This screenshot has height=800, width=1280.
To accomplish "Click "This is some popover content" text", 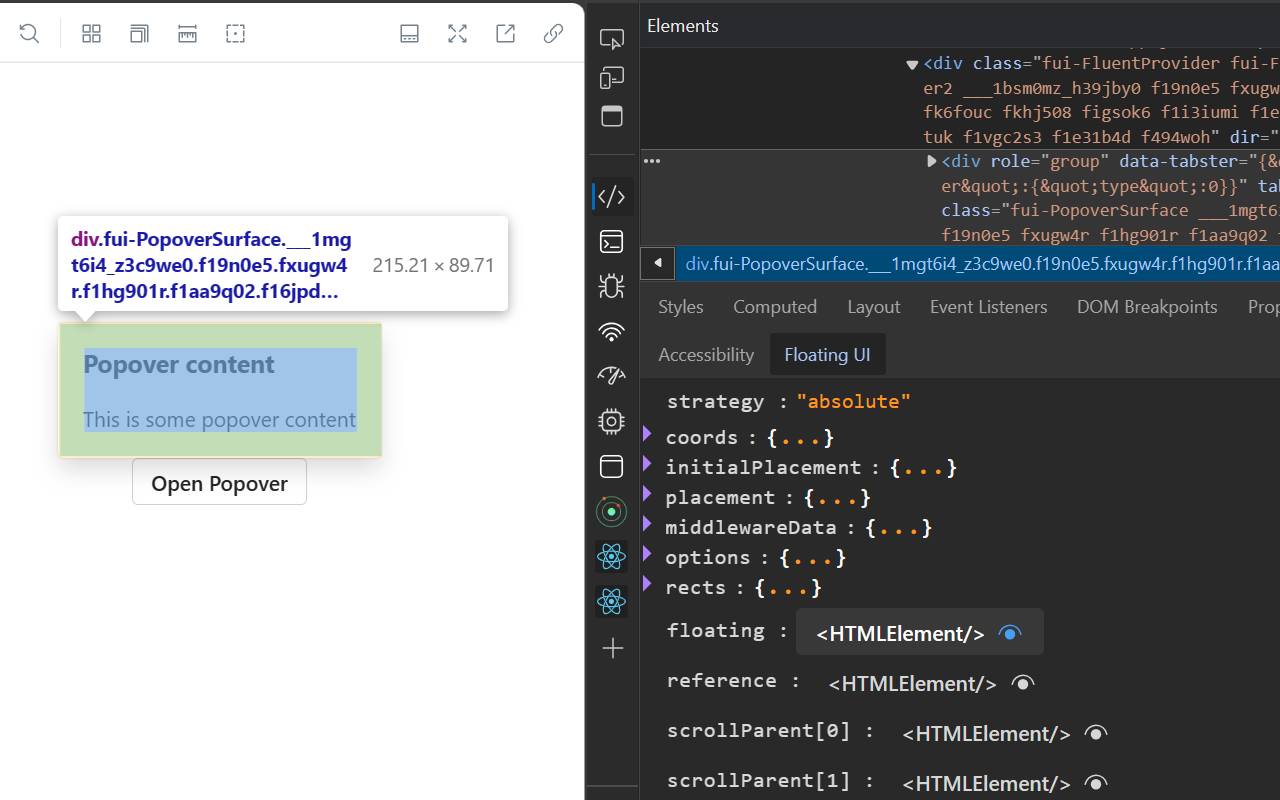I will click(x=220, y=420).
